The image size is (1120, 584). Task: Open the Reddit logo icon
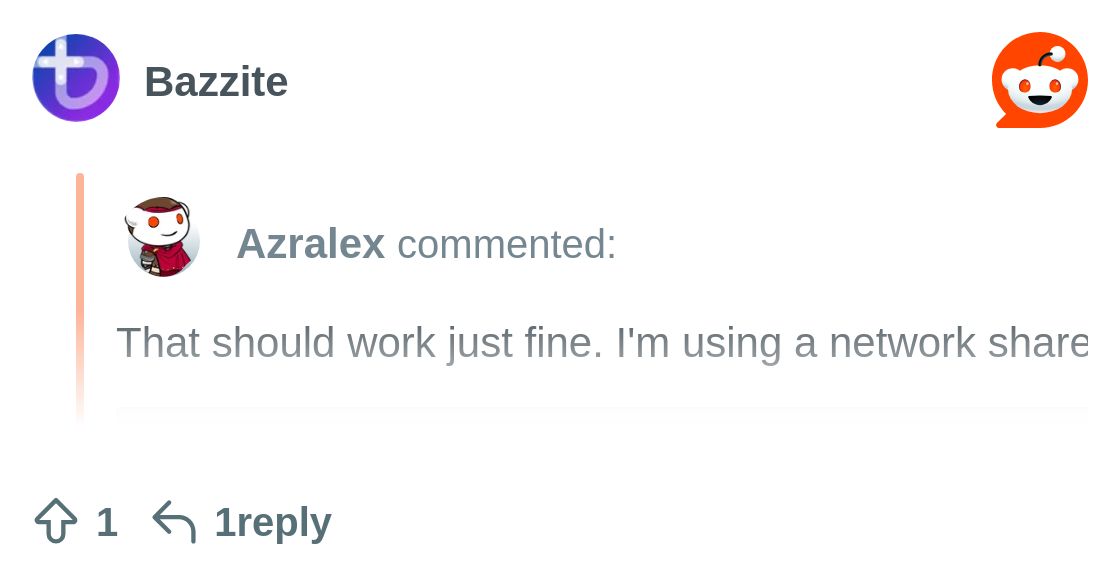click(1039, 80)
